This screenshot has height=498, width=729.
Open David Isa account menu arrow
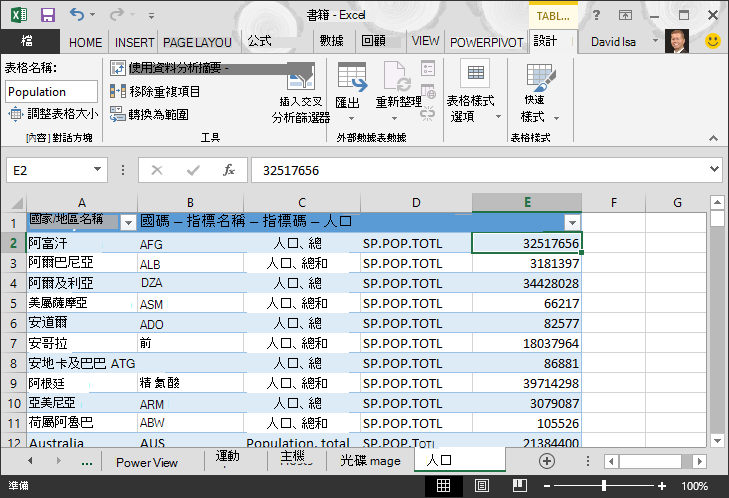coord(656,40)
